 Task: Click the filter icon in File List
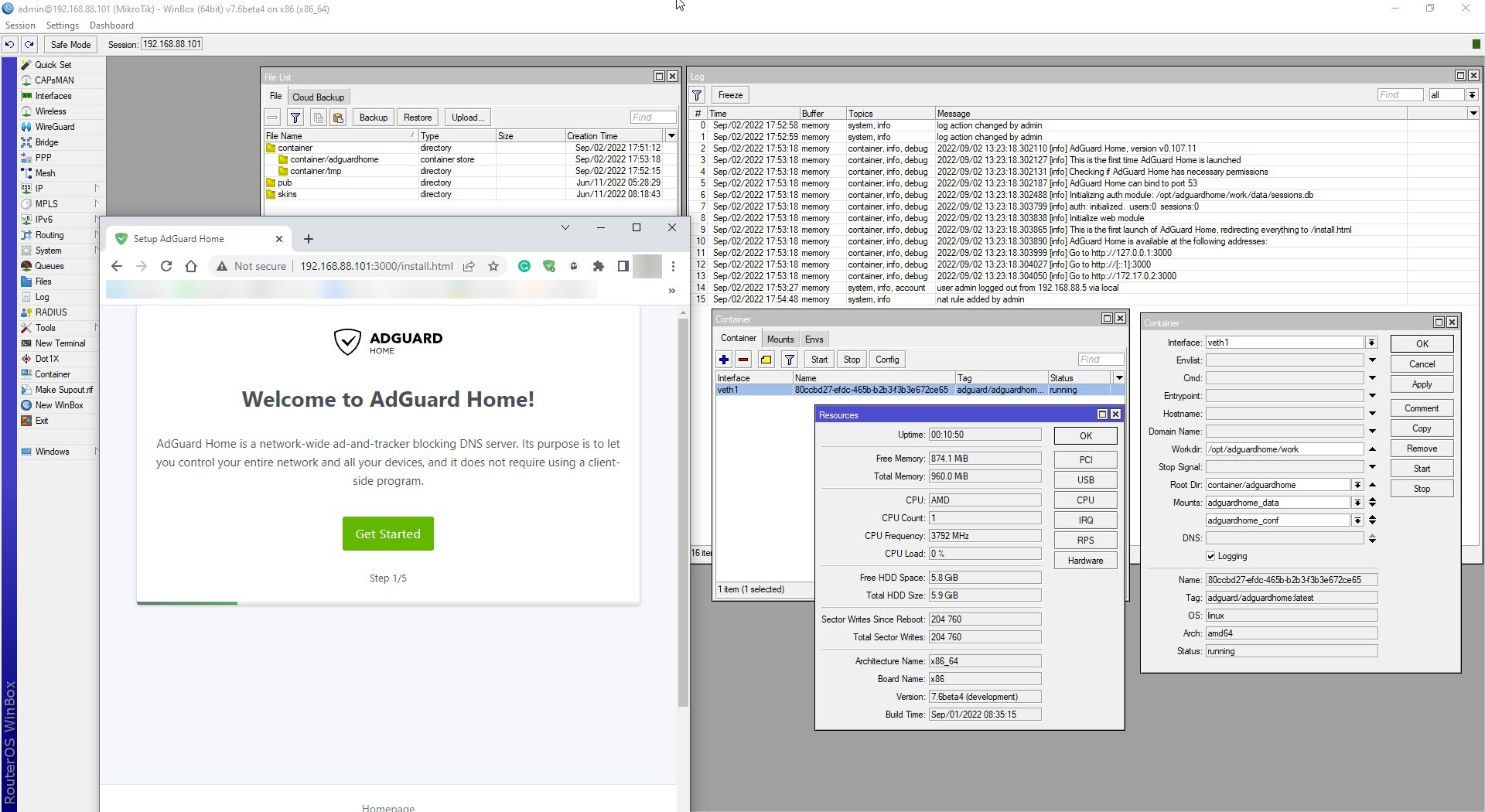pos(295,118)
